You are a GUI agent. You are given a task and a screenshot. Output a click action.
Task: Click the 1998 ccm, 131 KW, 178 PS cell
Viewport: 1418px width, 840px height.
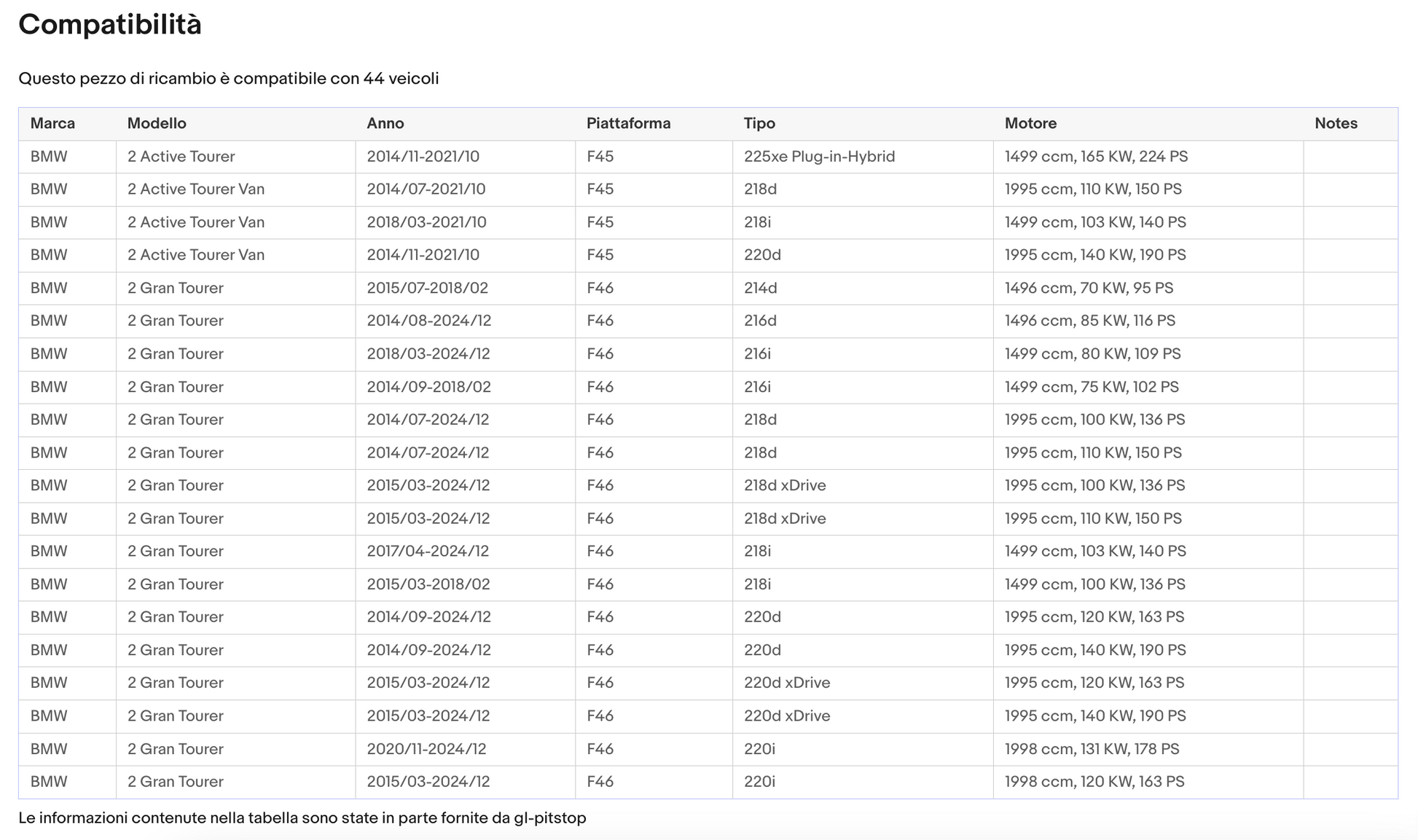coord(1148,749)
